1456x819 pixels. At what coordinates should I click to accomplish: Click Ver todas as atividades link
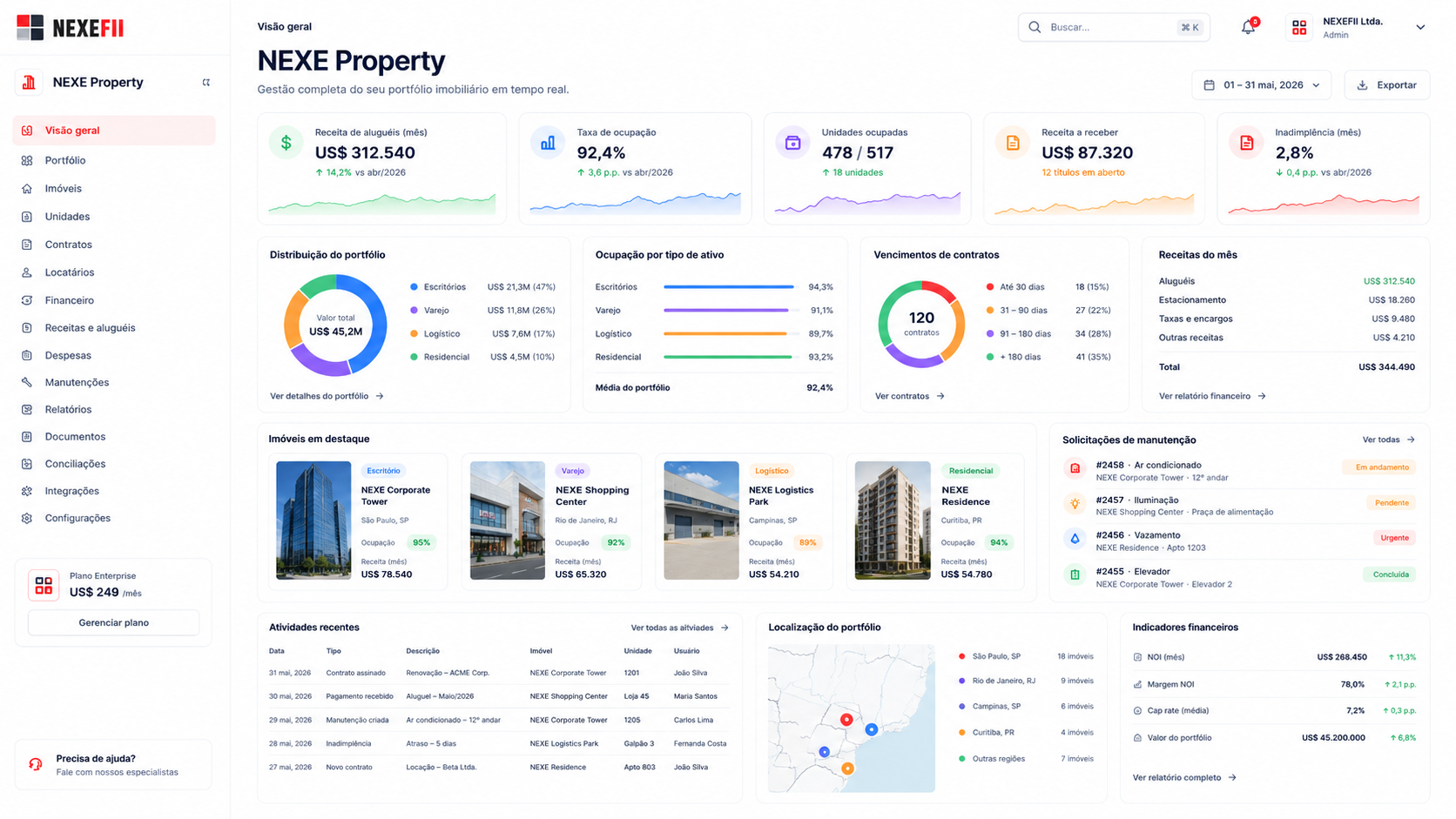tap(680, 628)
